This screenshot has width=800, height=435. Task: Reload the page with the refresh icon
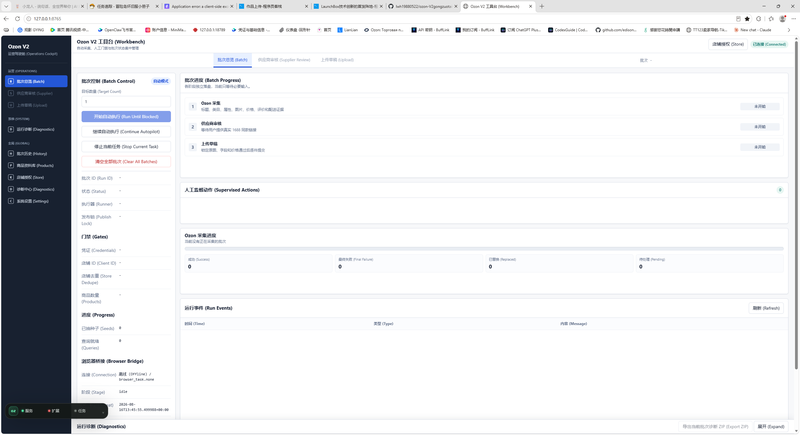click(x=17, y=18)
